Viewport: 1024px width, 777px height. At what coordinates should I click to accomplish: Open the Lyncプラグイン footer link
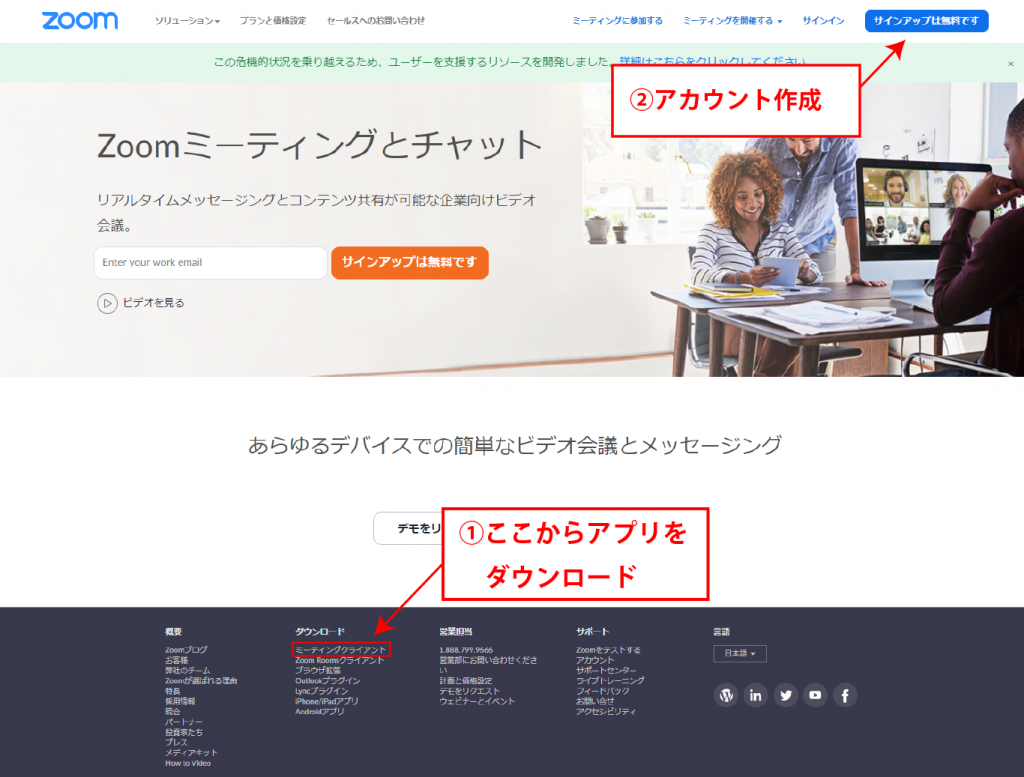point(321,691)
